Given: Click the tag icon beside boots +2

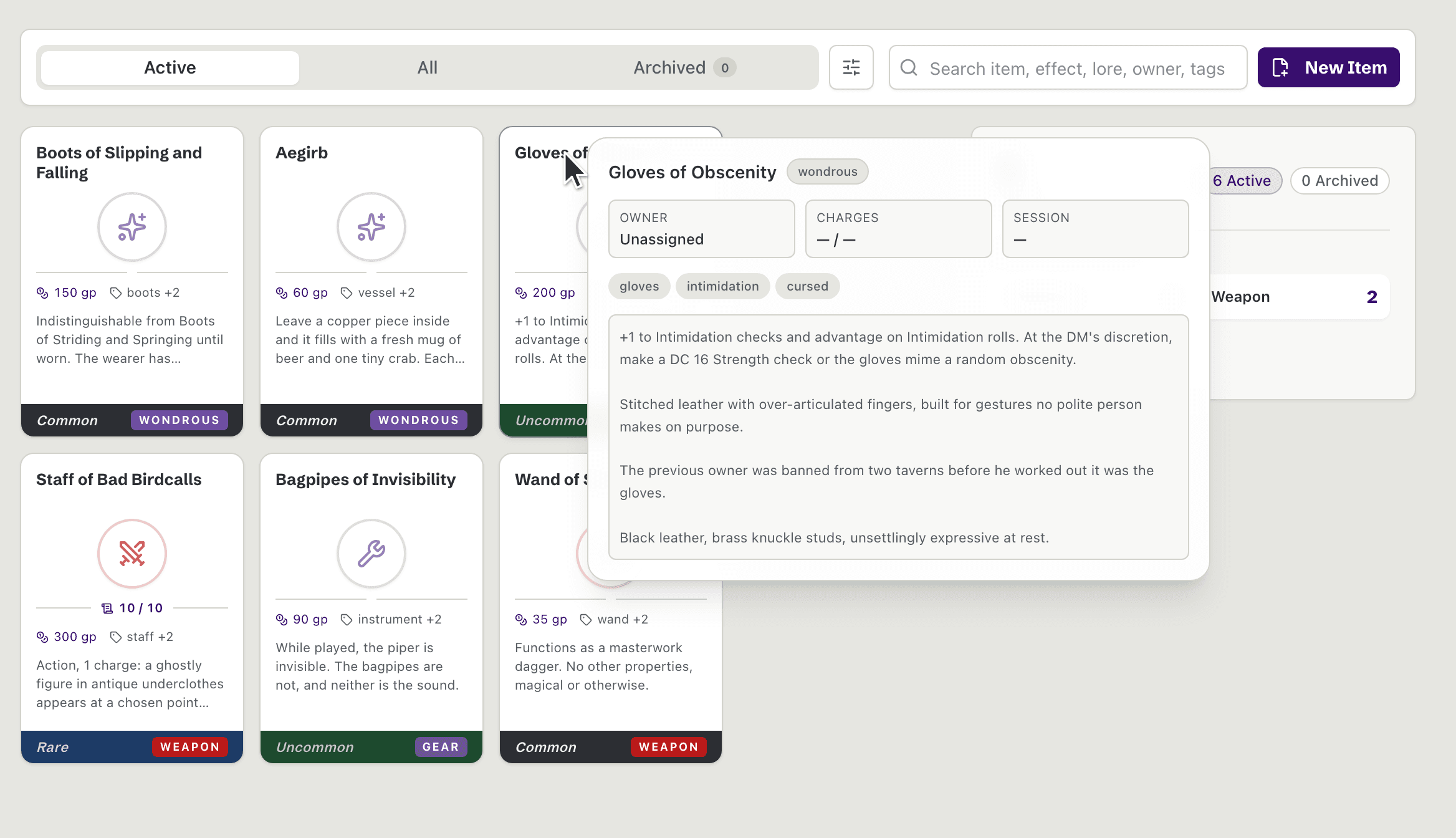Looking at the screenshot, I should pyautogui.click(x=116, y=292).
